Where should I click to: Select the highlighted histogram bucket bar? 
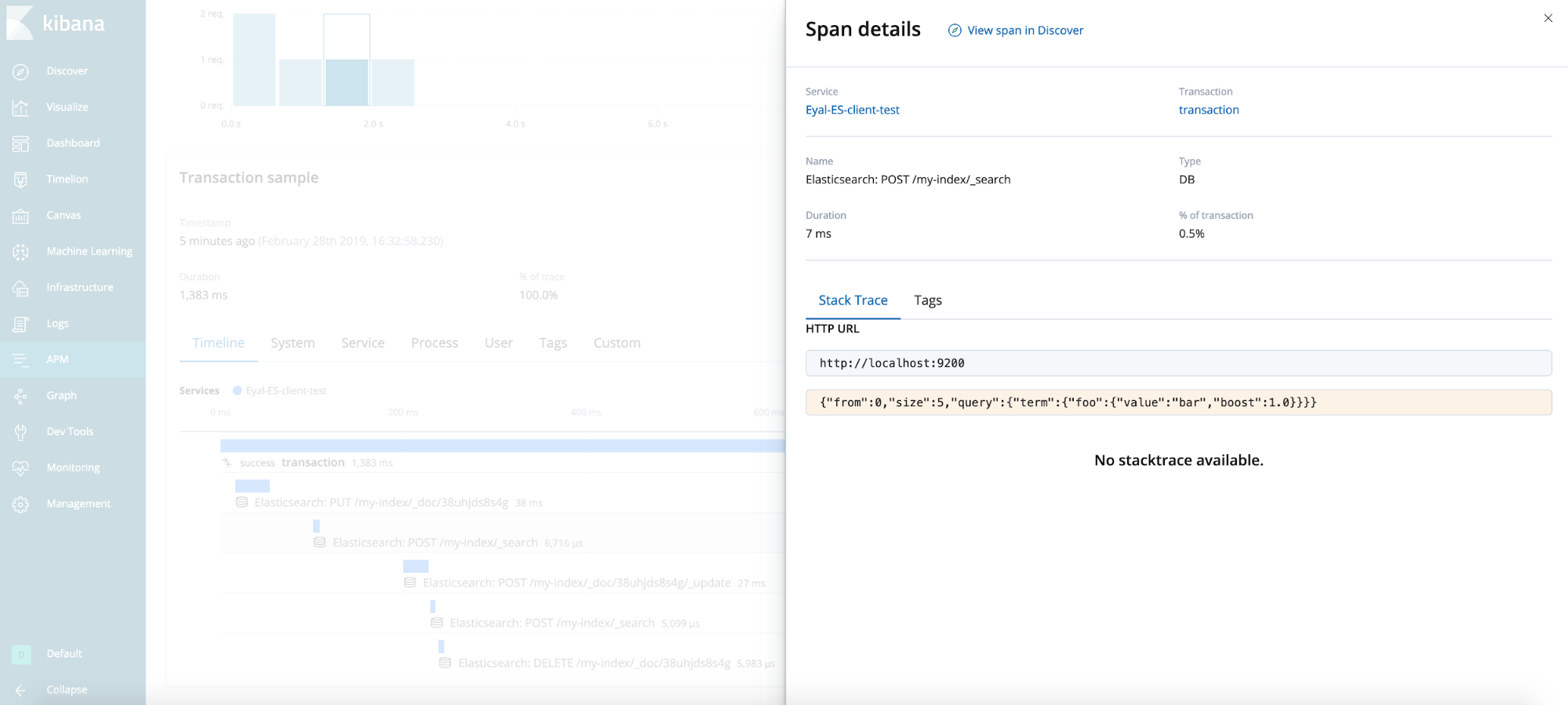[x=347, y=82]
